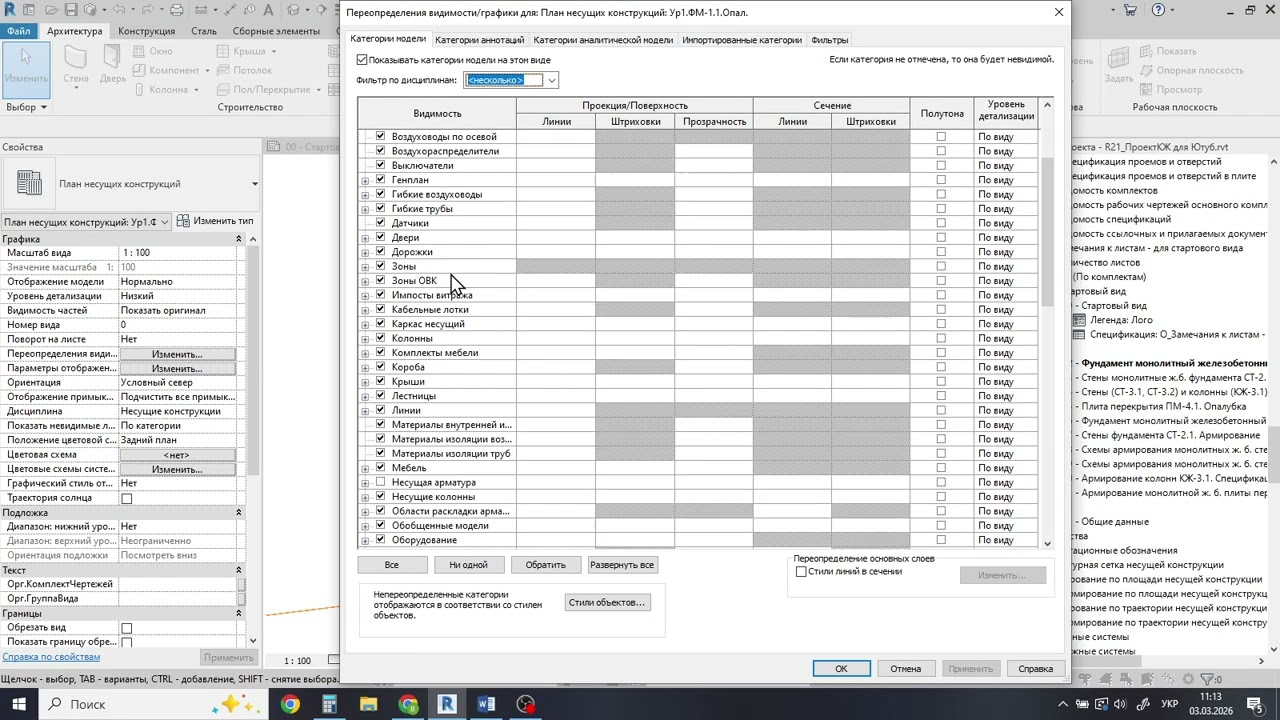The image size is (1280, 720).
Task: Redo the action in the quick access toolbar
Action: point(147,10)
